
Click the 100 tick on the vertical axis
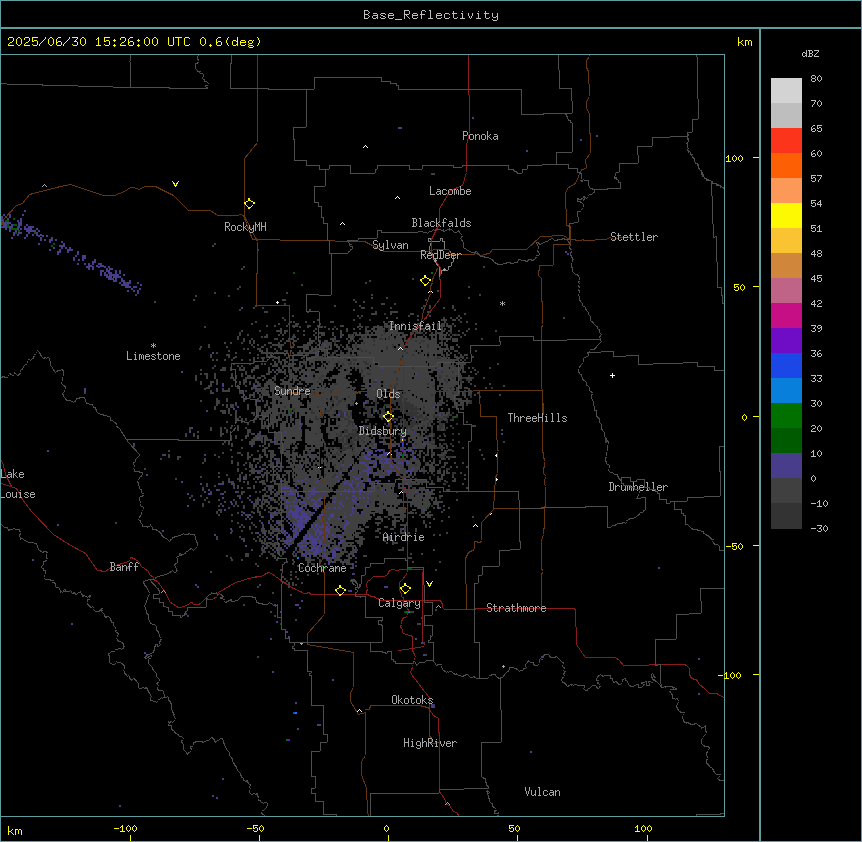734,158
